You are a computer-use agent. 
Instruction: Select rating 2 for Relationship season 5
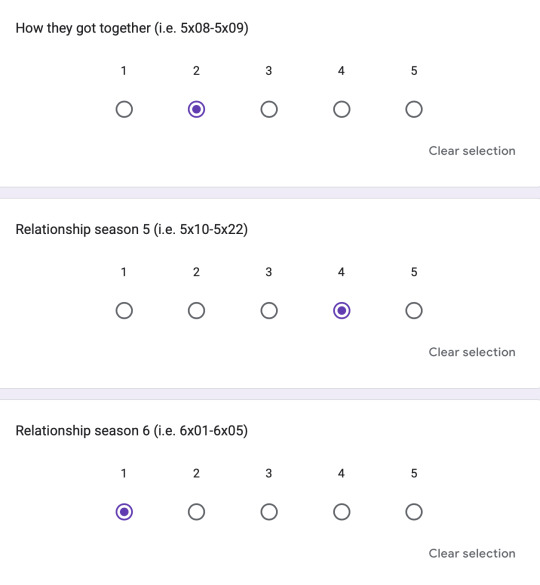point(196,310)
